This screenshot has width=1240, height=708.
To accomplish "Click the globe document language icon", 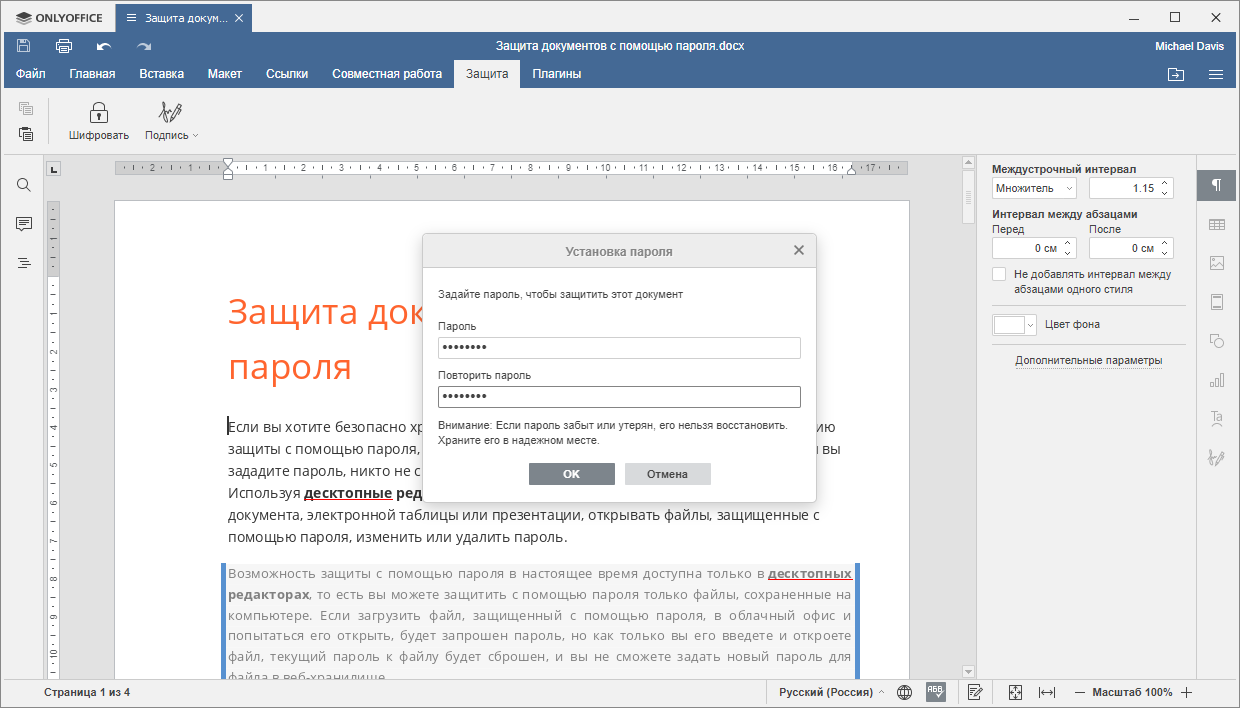I will 905,692.
